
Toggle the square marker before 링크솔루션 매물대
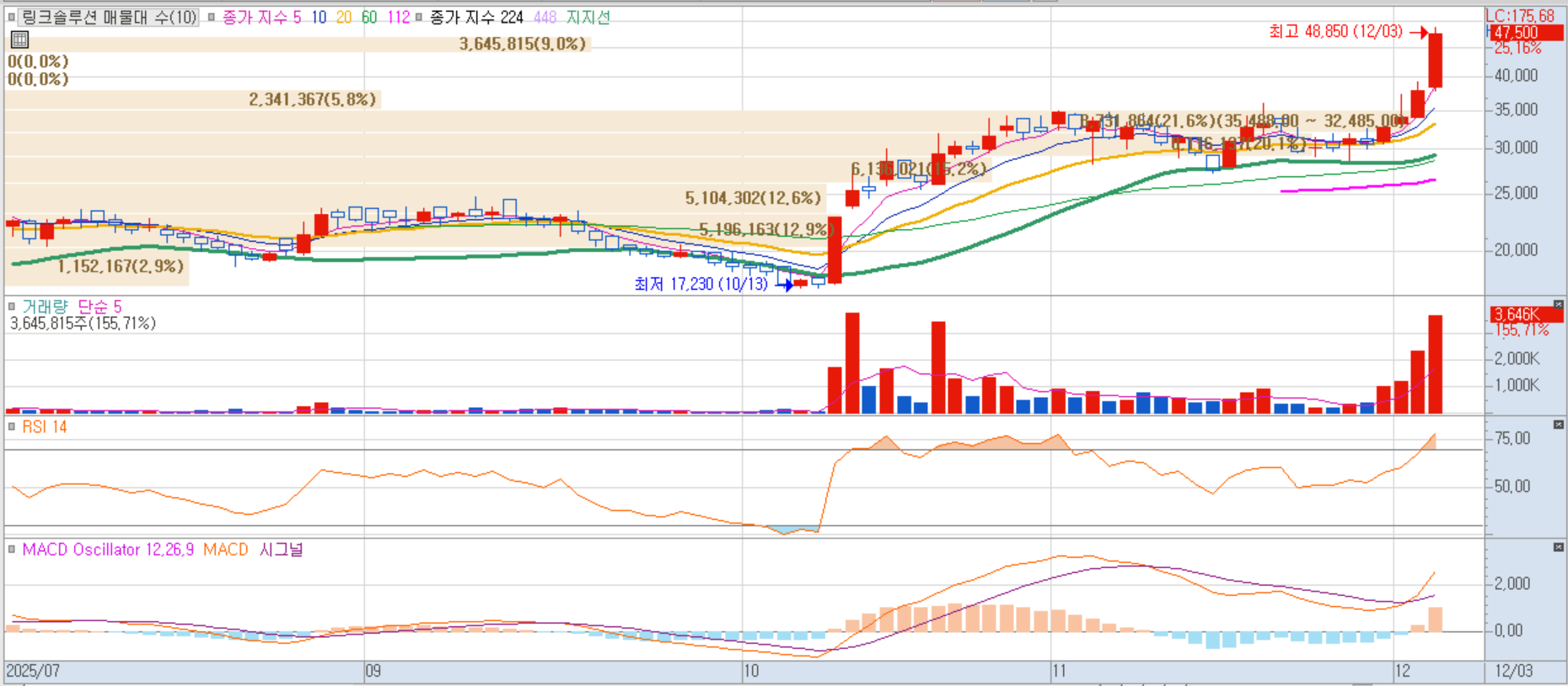(12, 17)
